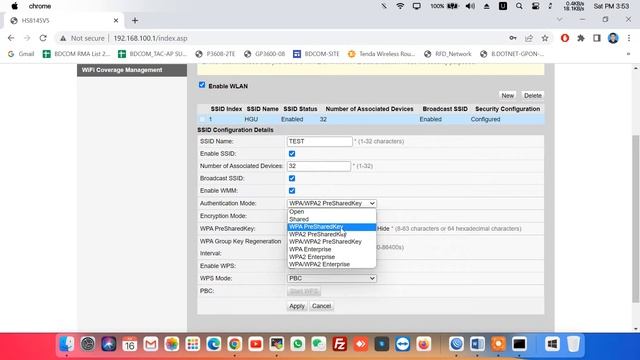The height and width of the screenshot is (360, 640).
Task: Click the Number of Associated Devices field
Action: [319, 166]
